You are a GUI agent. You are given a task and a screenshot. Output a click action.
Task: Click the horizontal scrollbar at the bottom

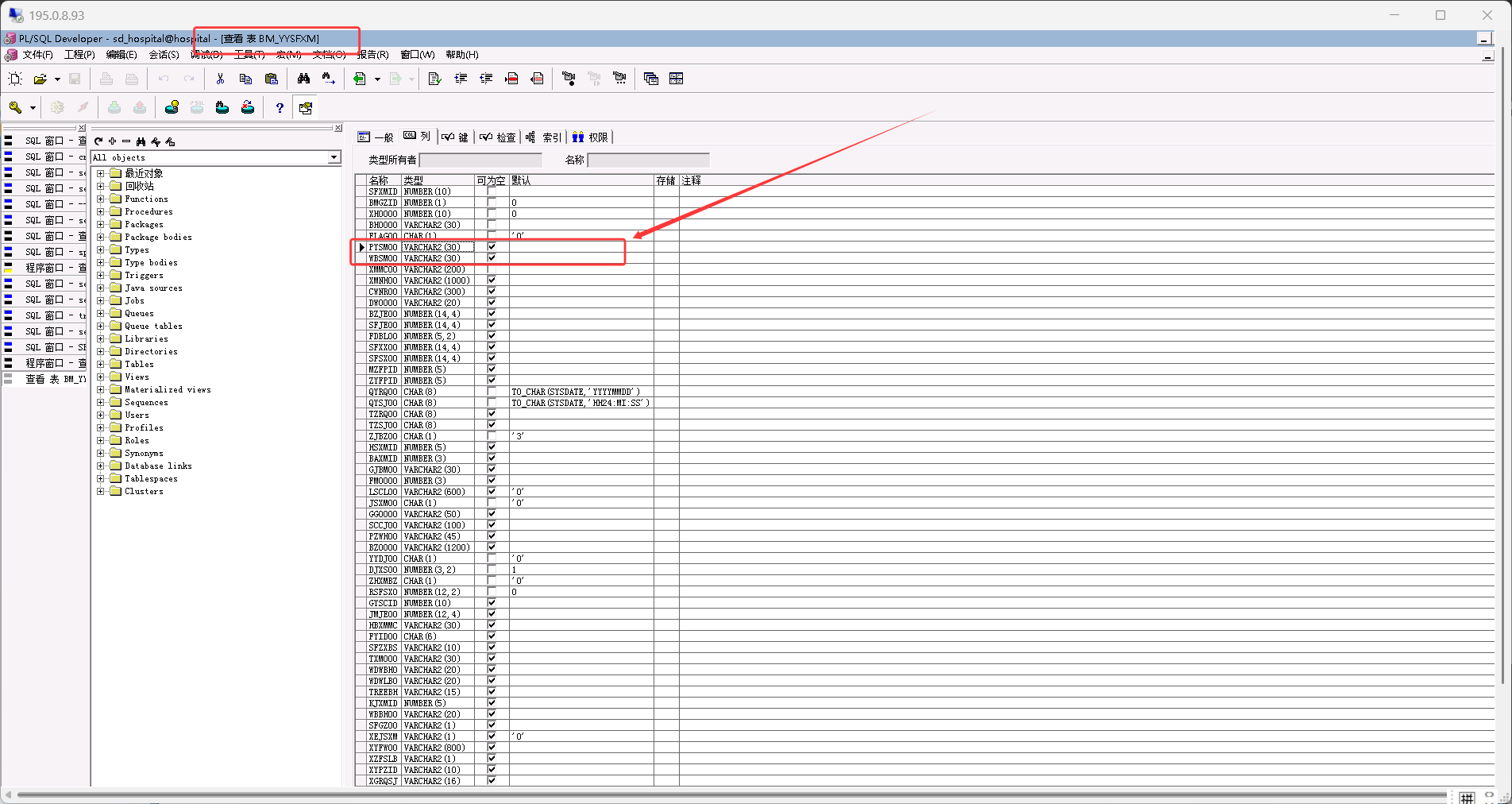click(731, 795)
